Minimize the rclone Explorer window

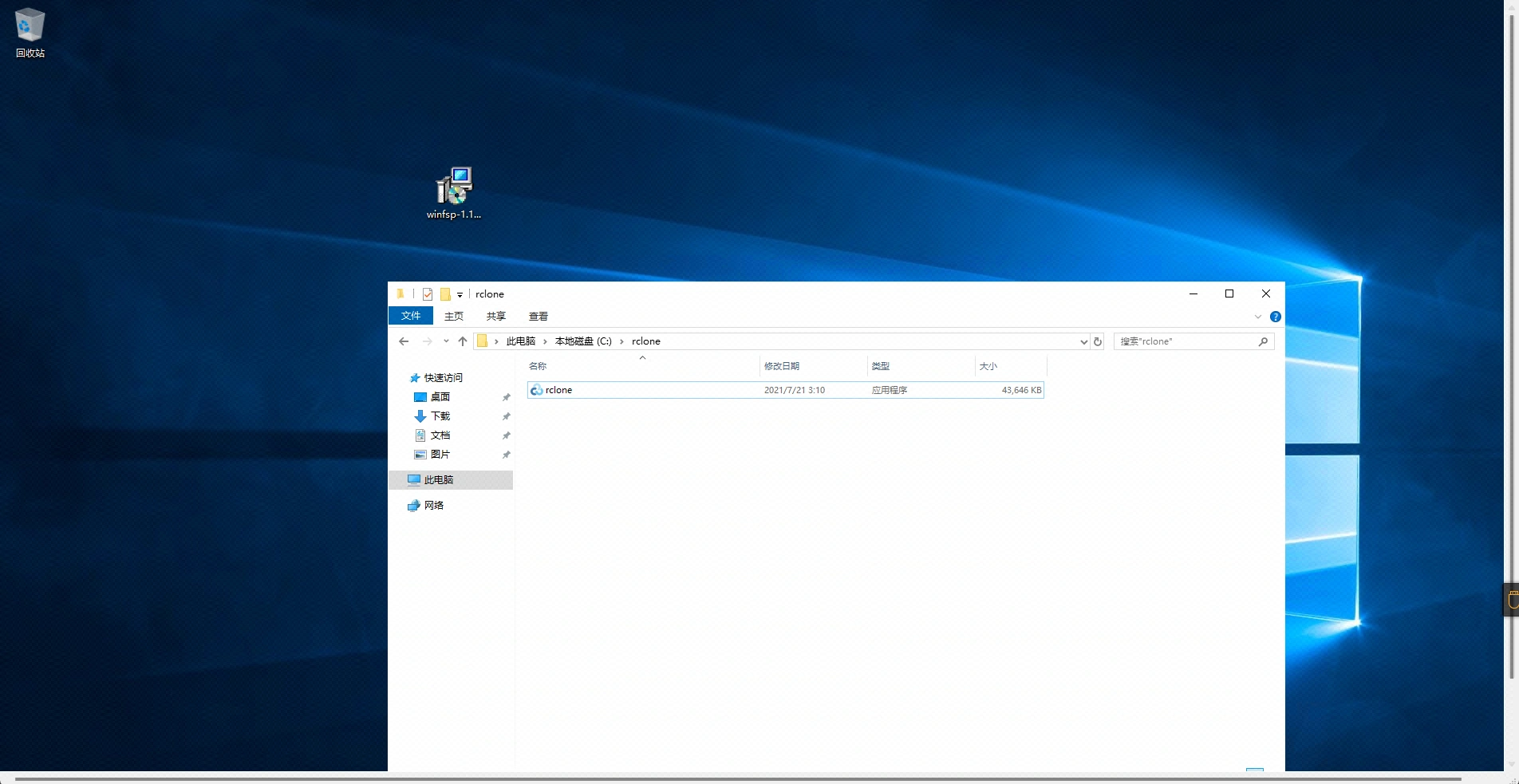(1193, 294)
